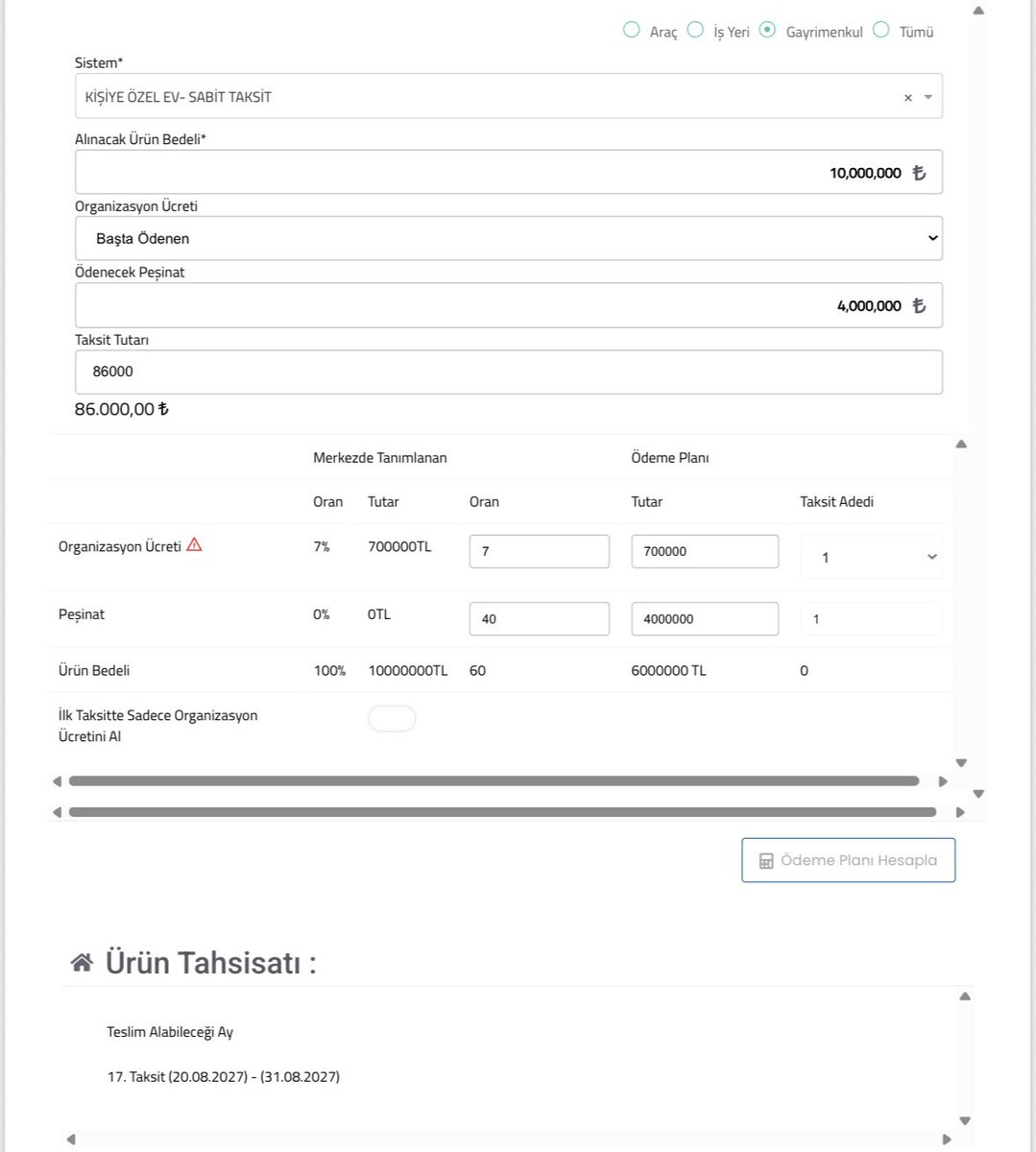Click the Ürün Bedeli row label
This screenshot has width=1036, height=1152.
(x=94, y=671)
